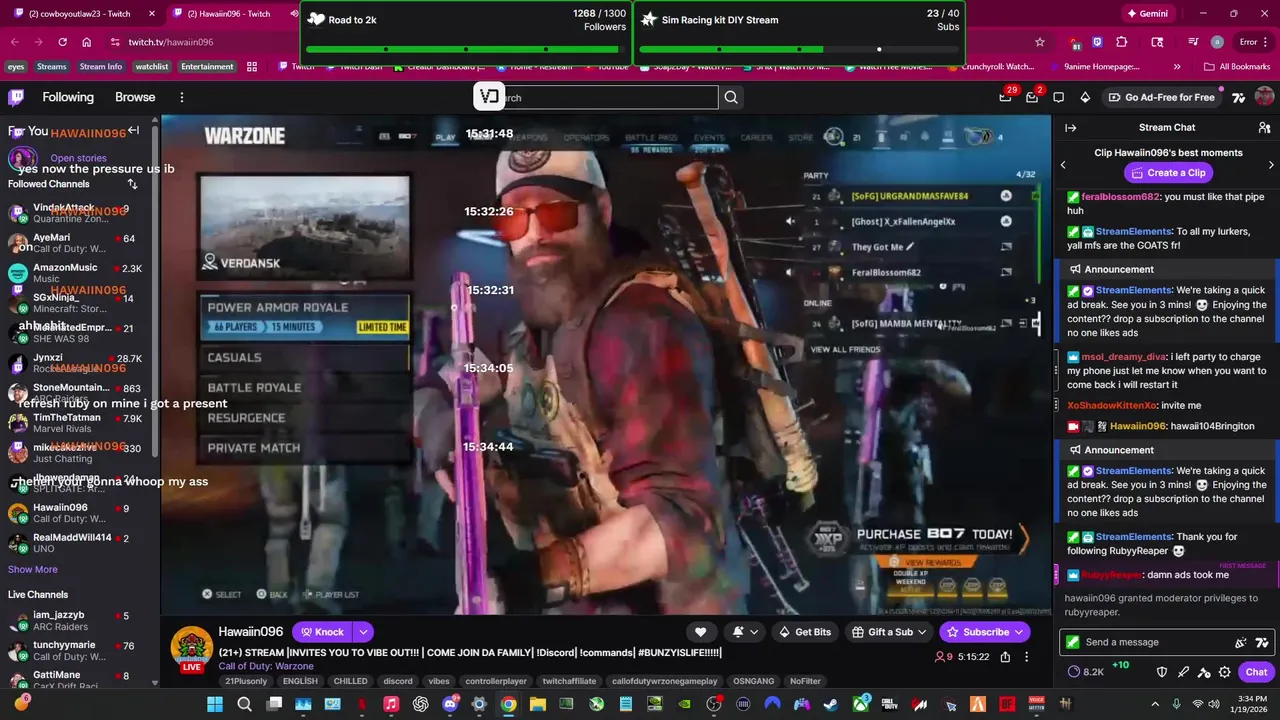The image size is (1280, 720).
Task: Open AmazonMusic channel in the sidebar
Action: pyautogui.click(x=75, y=273)
